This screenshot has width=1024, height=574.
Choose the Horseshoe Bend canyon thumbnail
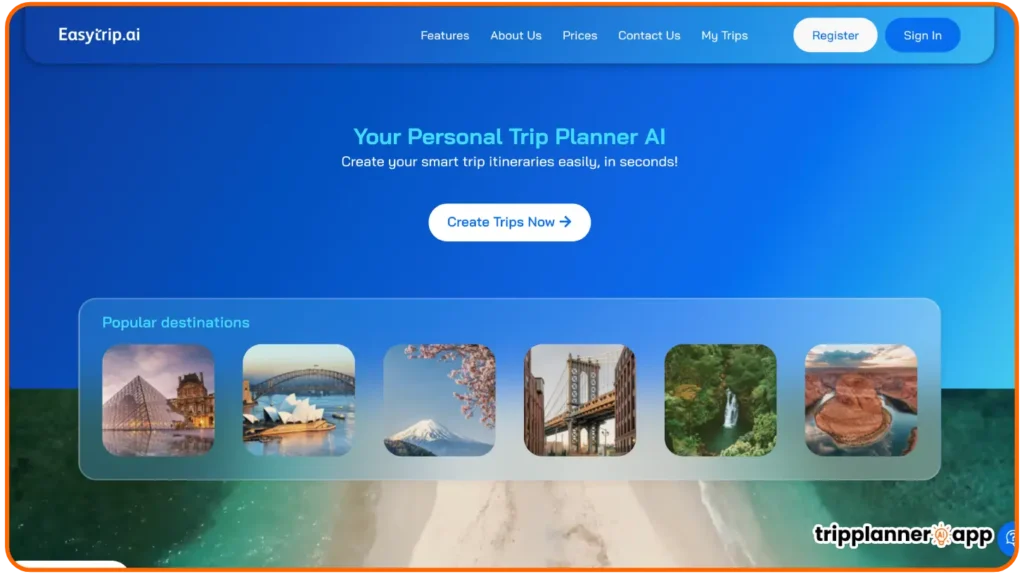[x=861, y=400]
